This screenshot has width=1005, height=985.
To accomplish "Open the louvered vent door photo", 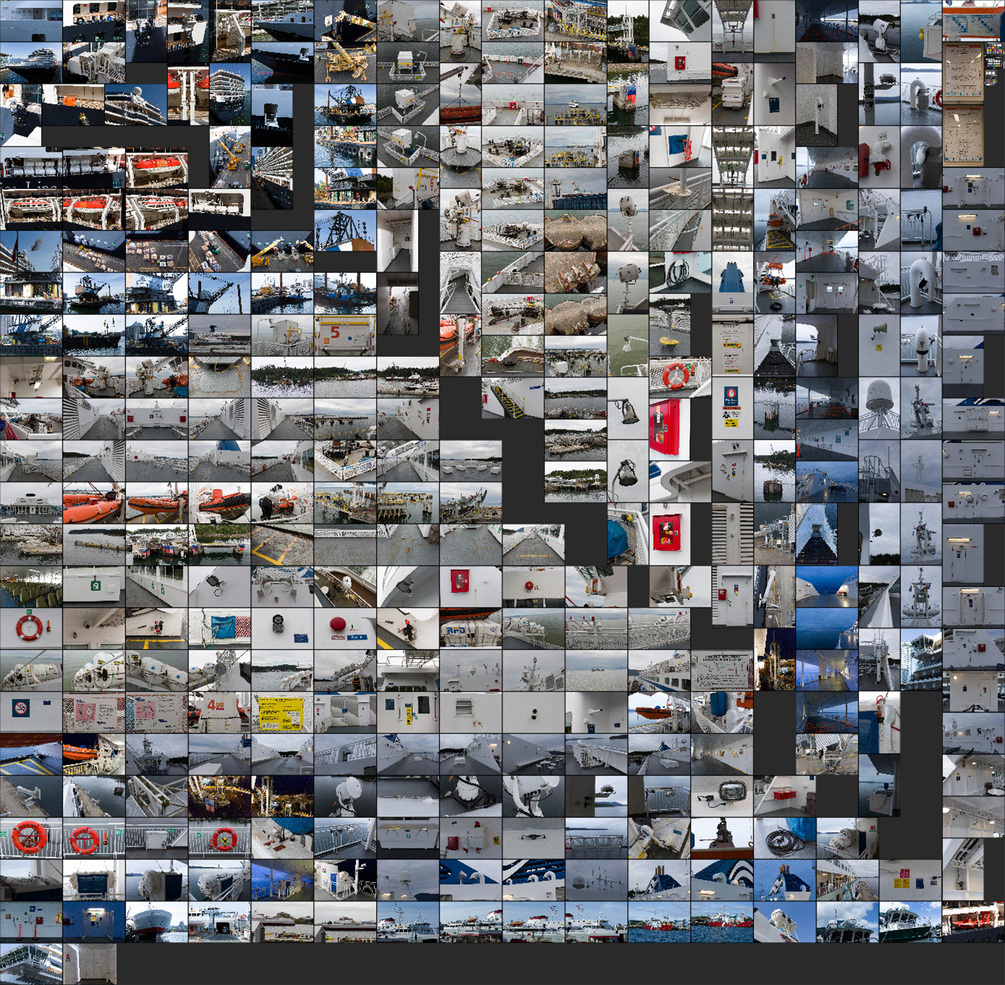I will [732, 533].
